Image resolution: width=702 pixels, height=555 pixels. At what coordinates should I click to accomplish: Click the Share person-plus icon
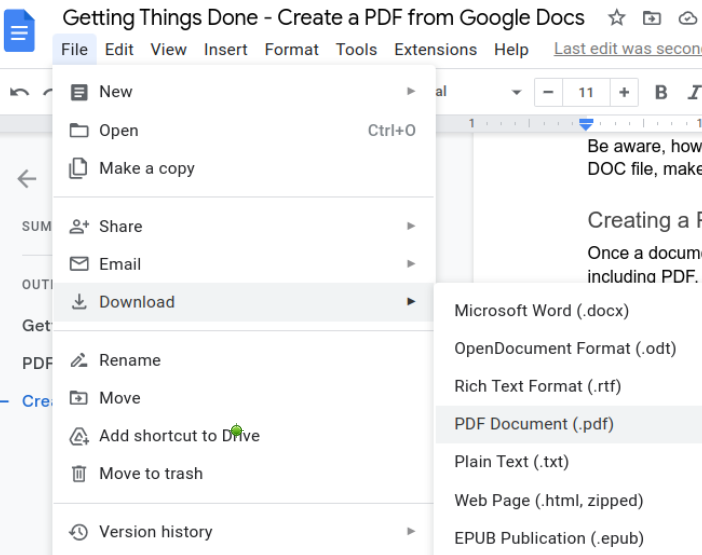point(79,226)
